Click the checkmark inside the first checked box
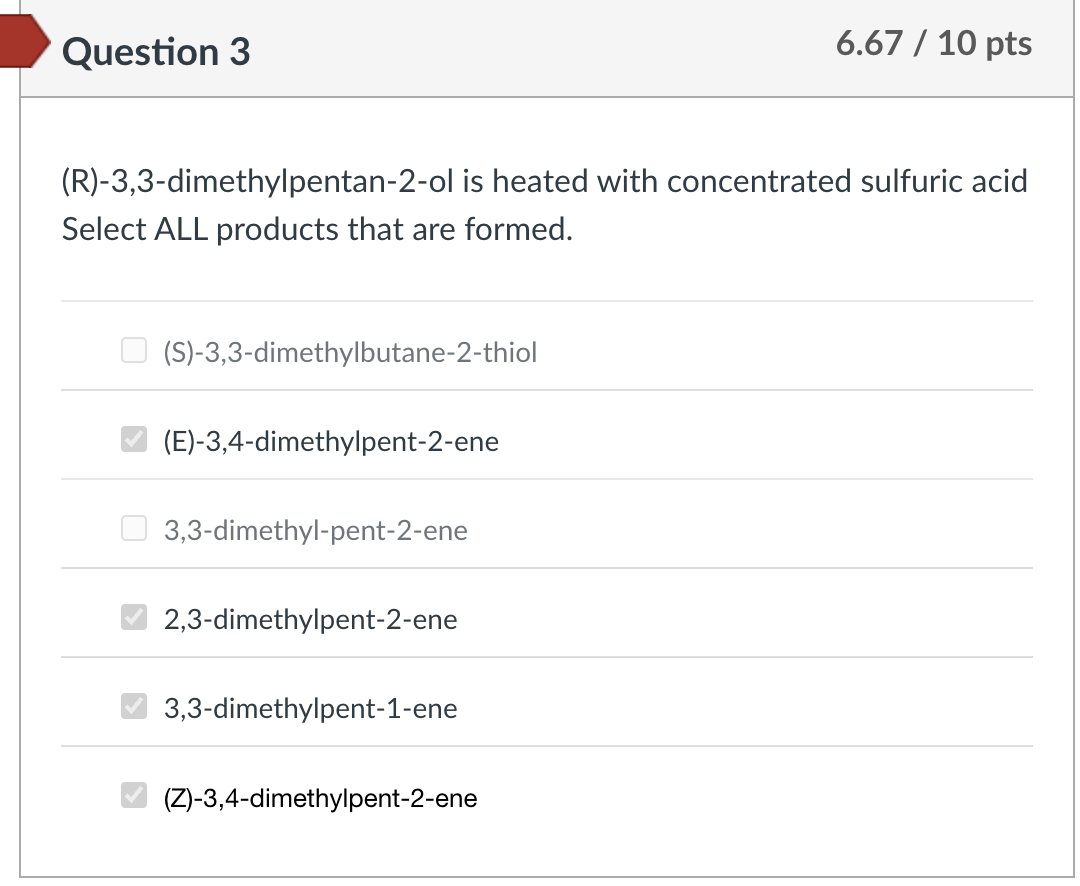 133,438
